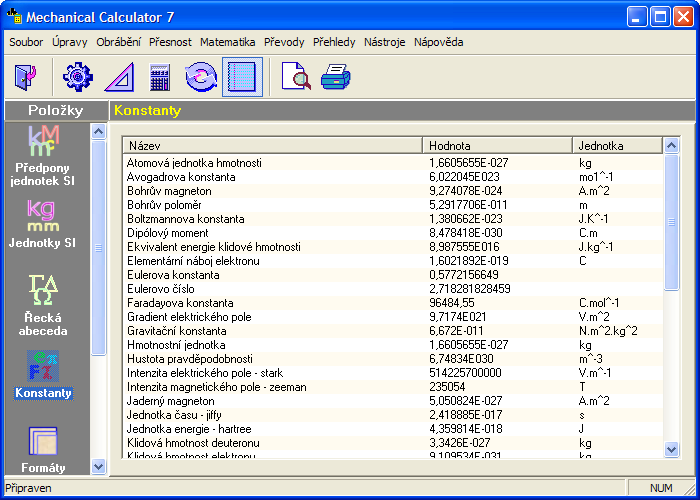Select the Eulerova konstanta row
The width and height of the screenshot is (700, 500).
click(x=393, y=275)
